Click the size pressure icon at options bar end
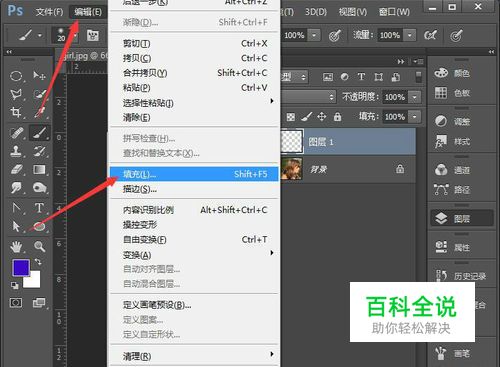500x367 pixels. 456,35
